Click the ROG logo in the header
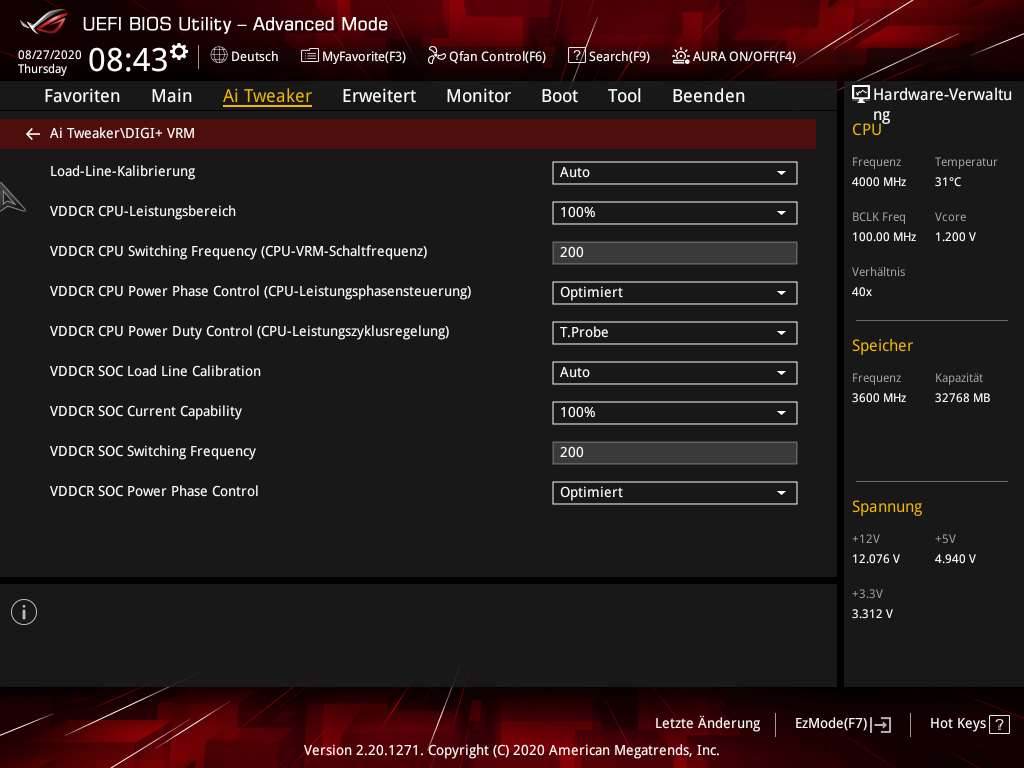The width and height of the screenshot is (1024, 768). 43,23
